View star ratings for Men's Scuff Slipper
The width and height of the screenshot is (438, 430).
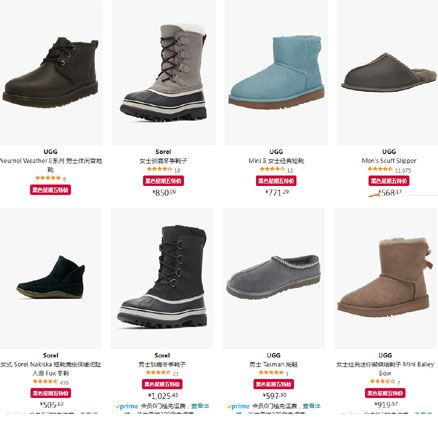click(380, 169)
